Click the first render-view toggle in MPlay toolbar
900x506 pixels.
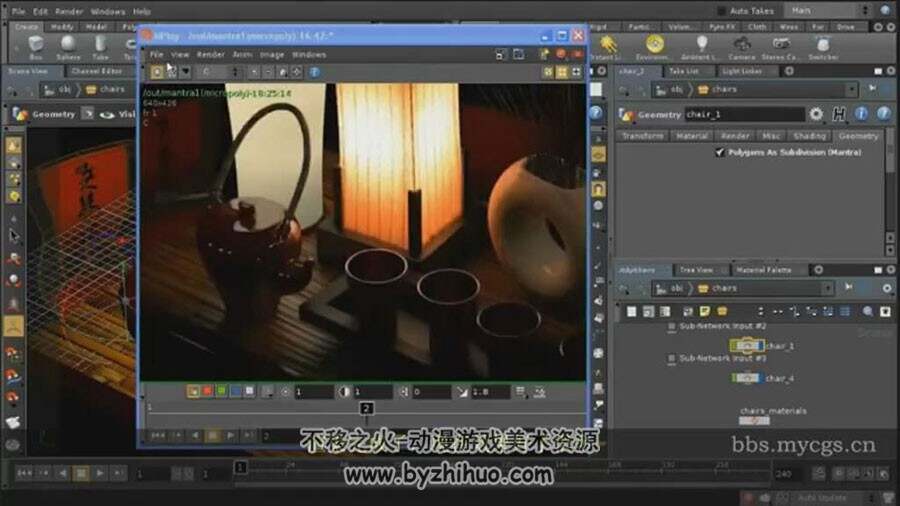pyautogui.click(x=157, y=72)
